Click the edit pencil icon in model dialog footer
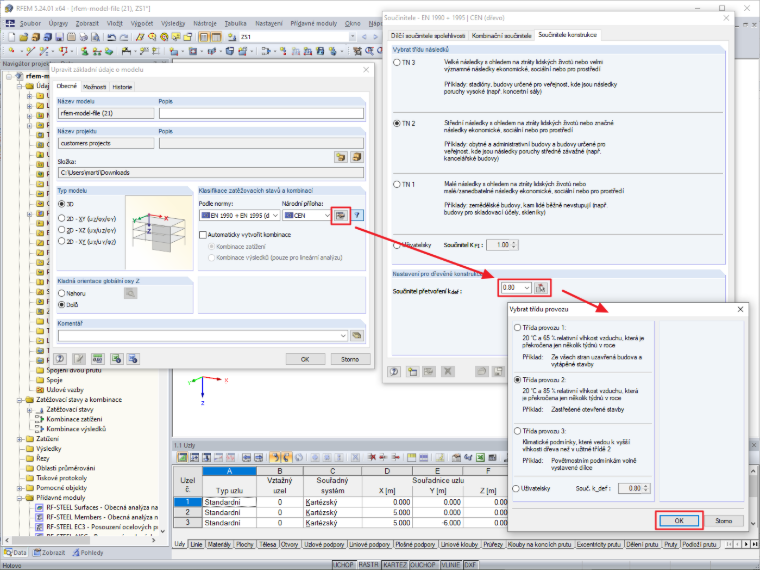760x570 pixels. (79, 359)
